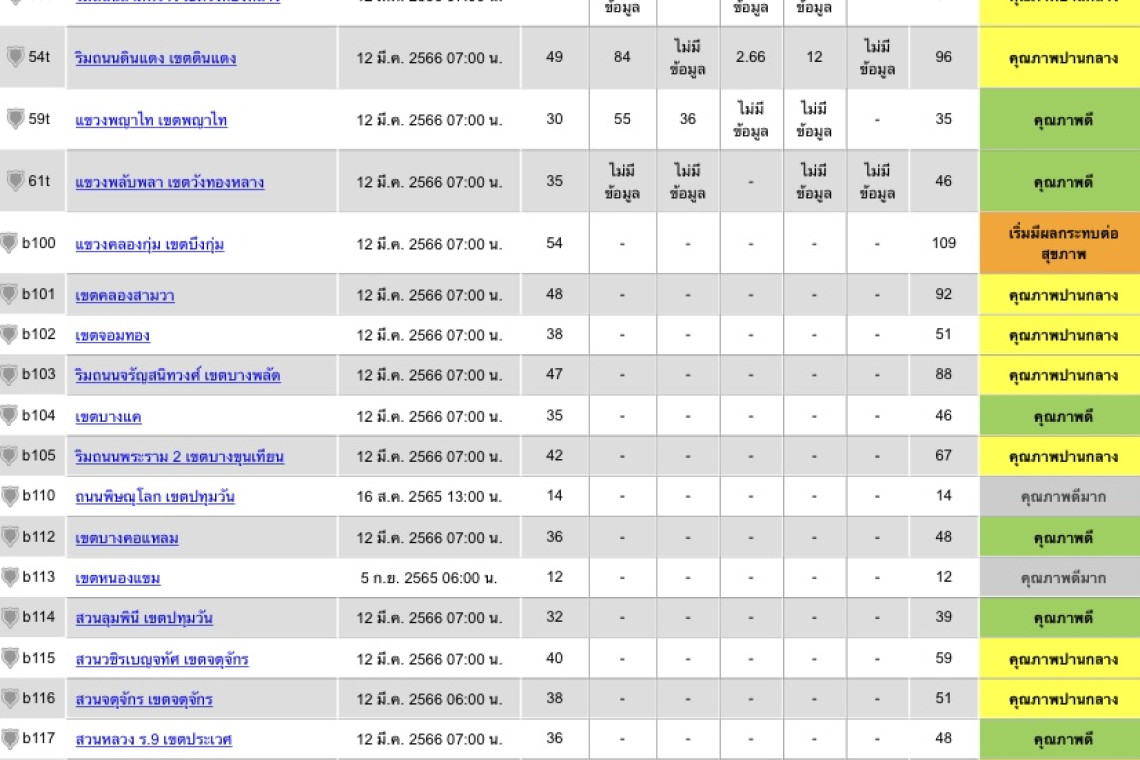Click the shield marker for station b103
Image resolution: width=1140 pixels, height=760 pixels.
[x=9, y=375]
